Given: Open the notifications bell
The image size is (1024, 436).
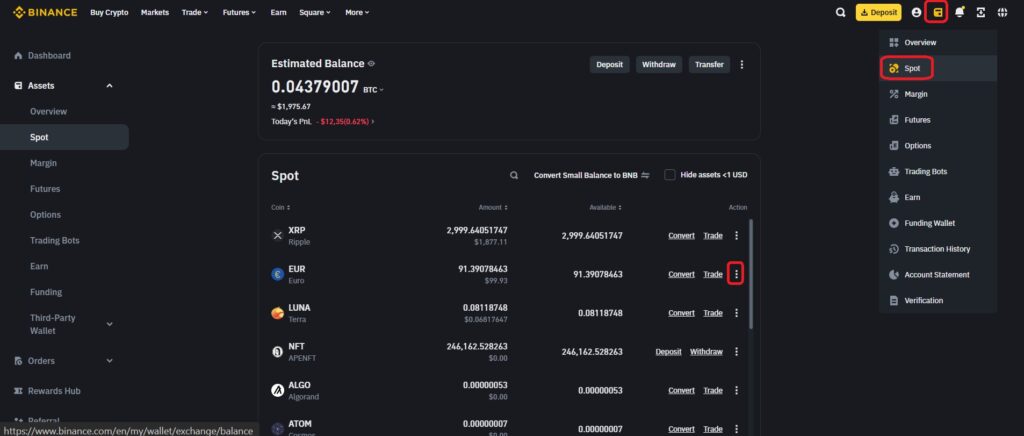Looking at the screenshot, I should tap(959, 12).
